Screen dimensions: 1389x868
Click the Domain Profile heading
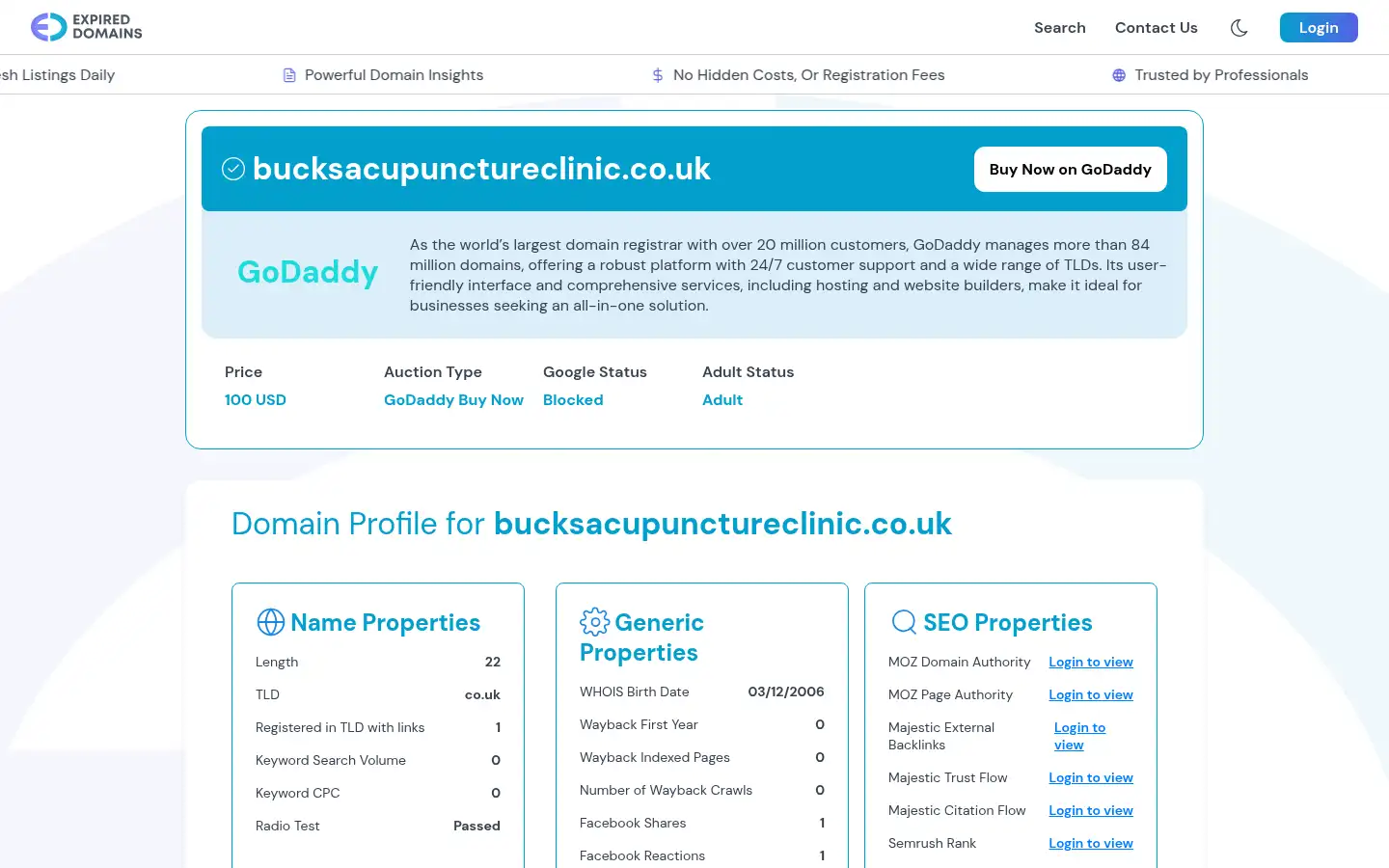(591, 524)
